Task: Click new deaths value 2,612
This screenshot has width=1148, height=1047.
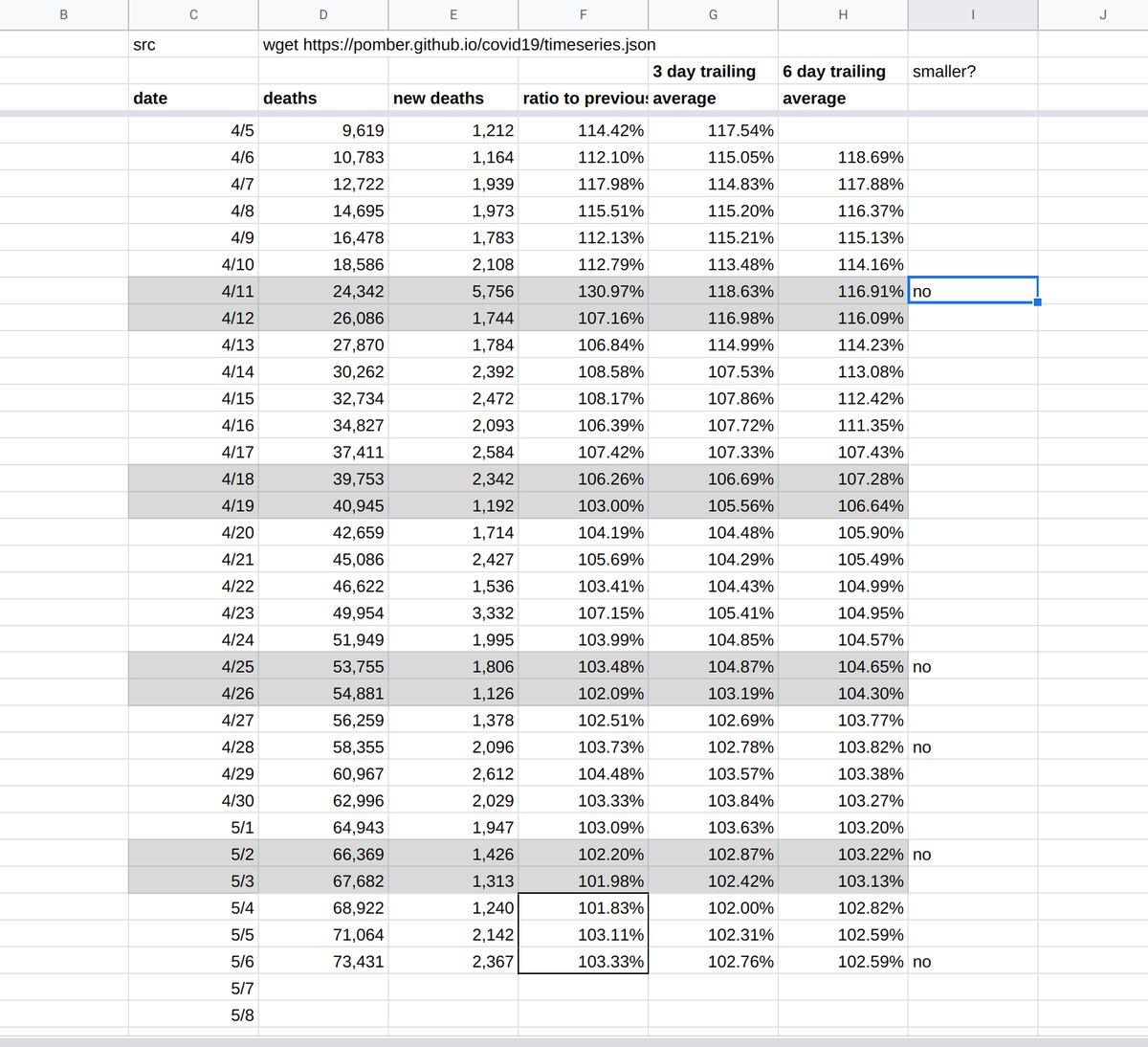Action: (x=453, y=773)
